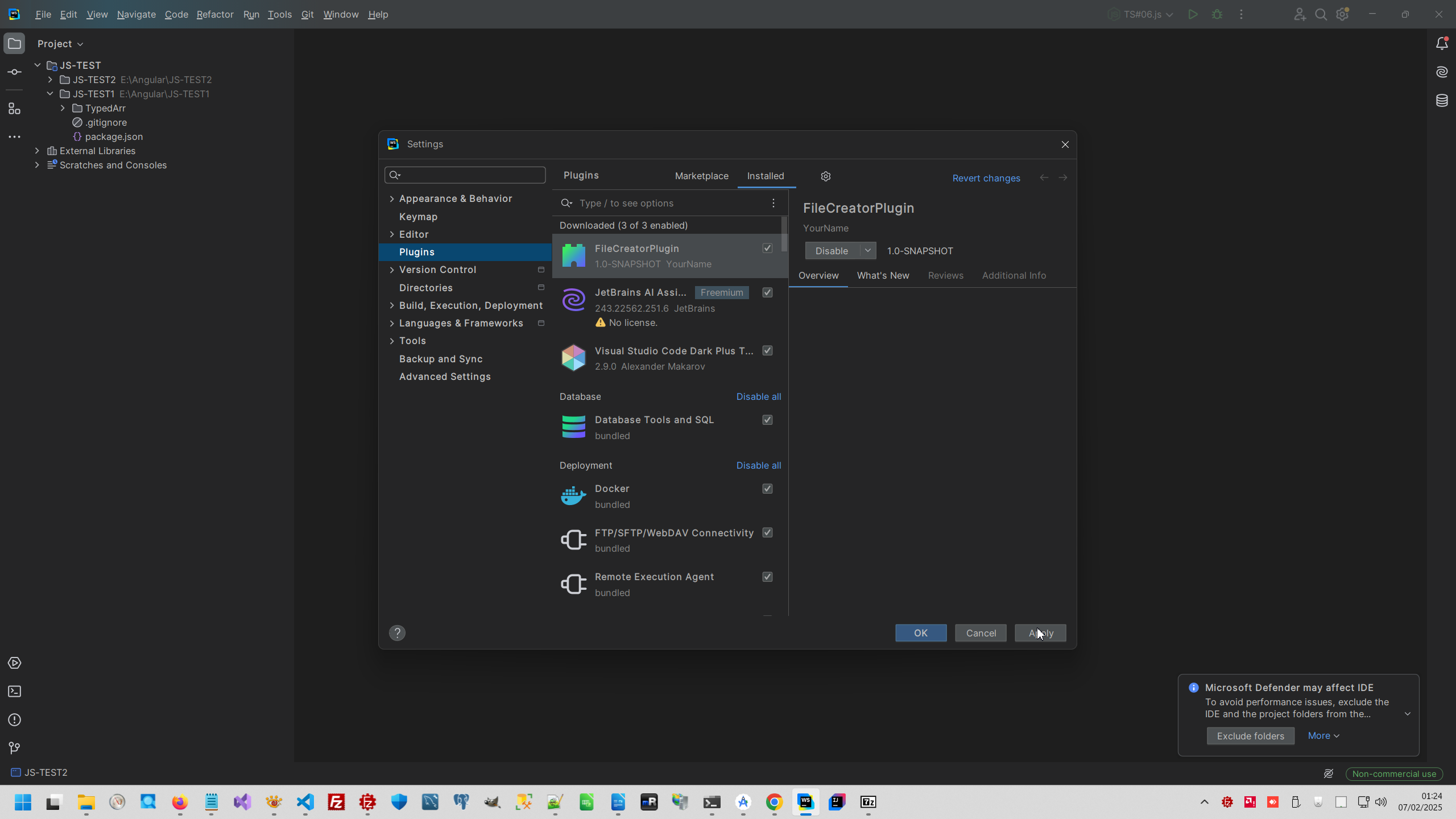This screenshot has height=819, width=1456.
Task: Open the Database tool window icon
Action: 1441,101
